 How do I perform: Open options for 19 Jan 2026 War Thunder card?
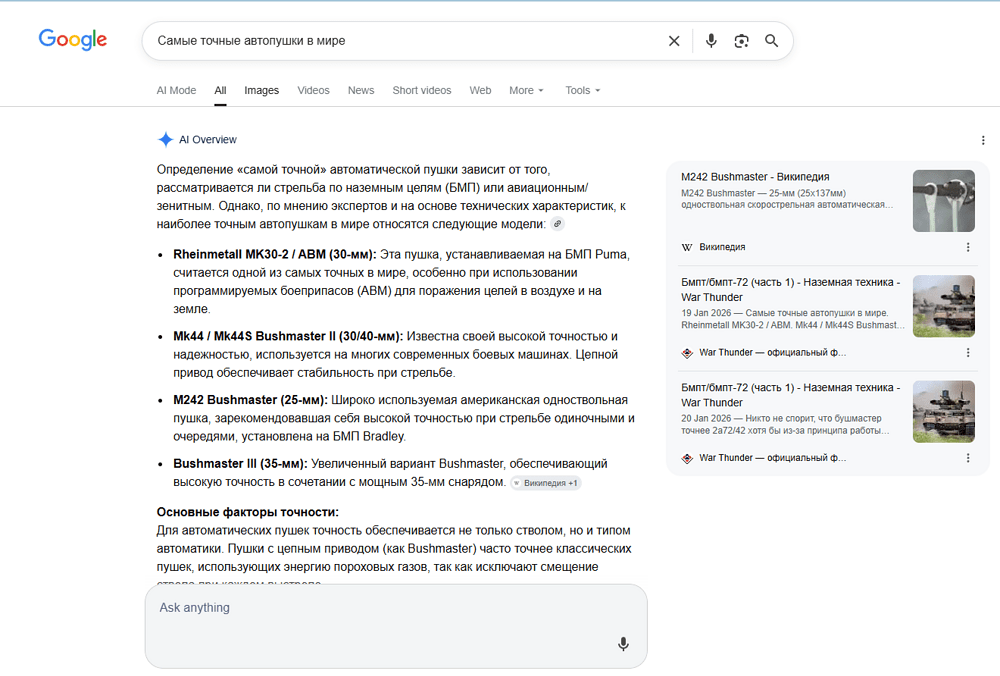point(967,353)
